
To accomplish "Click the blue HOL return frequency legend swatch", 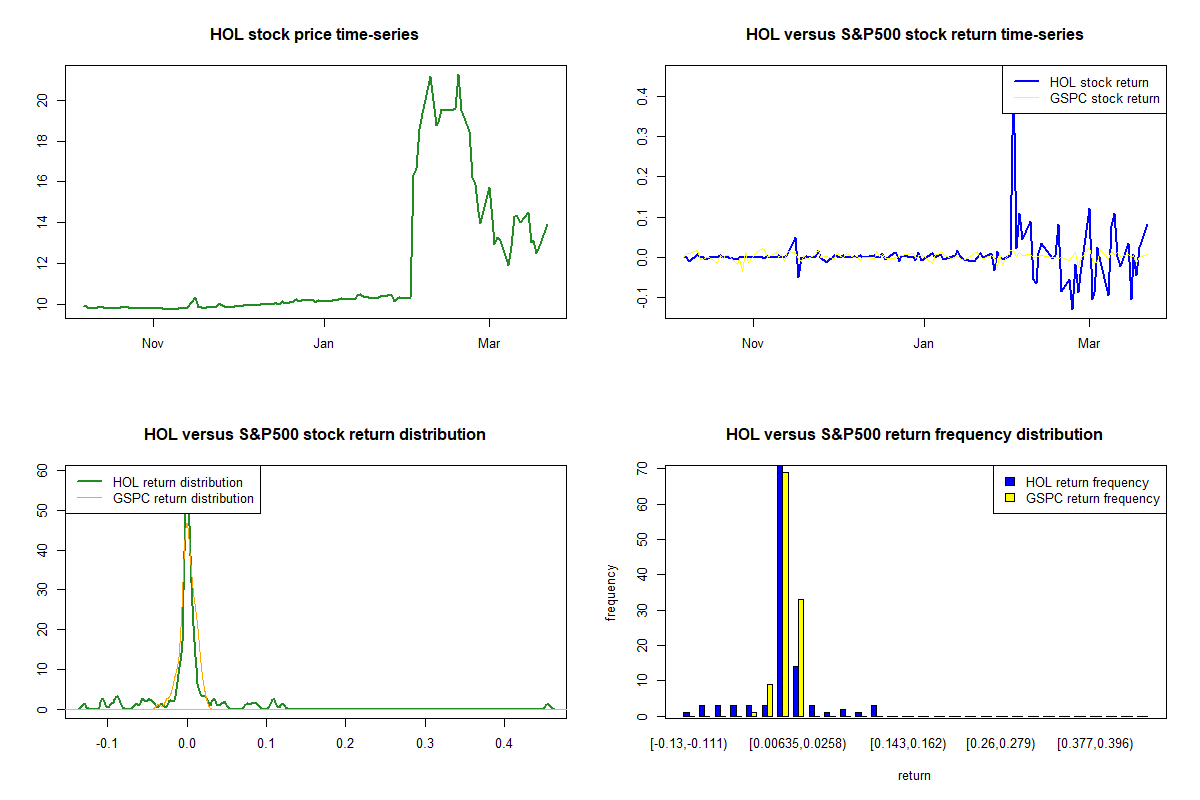I will (x=1010, y=482).
